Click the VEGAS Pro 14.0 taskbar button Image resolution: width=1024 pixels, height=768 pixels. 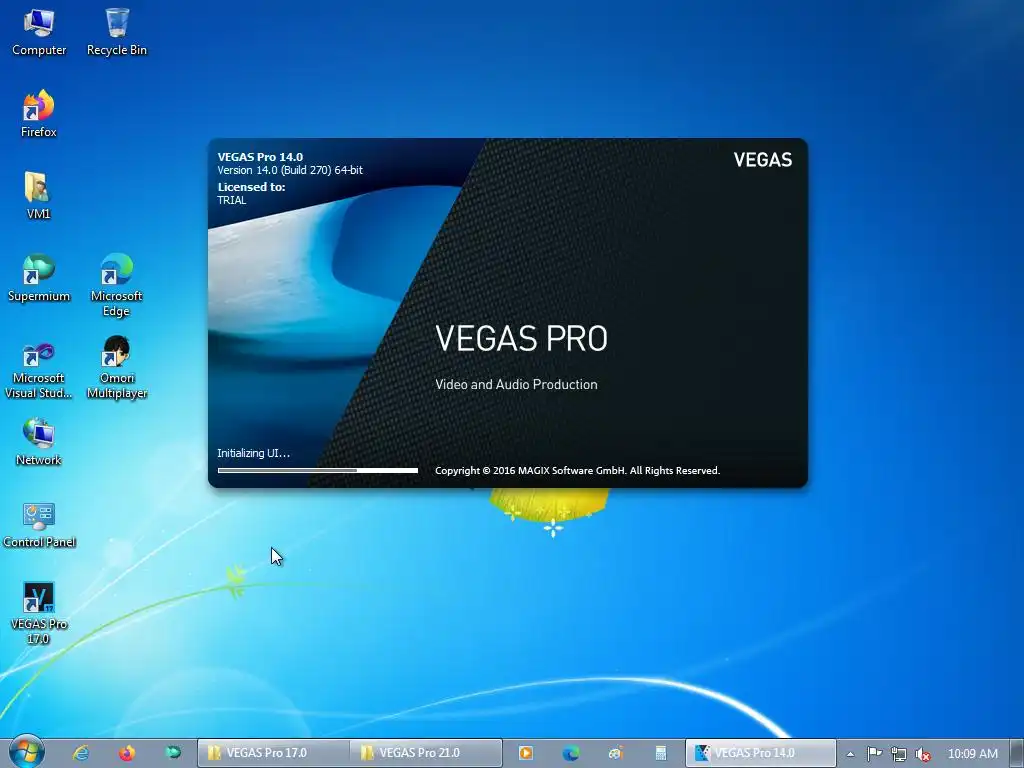(x=761, y=753)
